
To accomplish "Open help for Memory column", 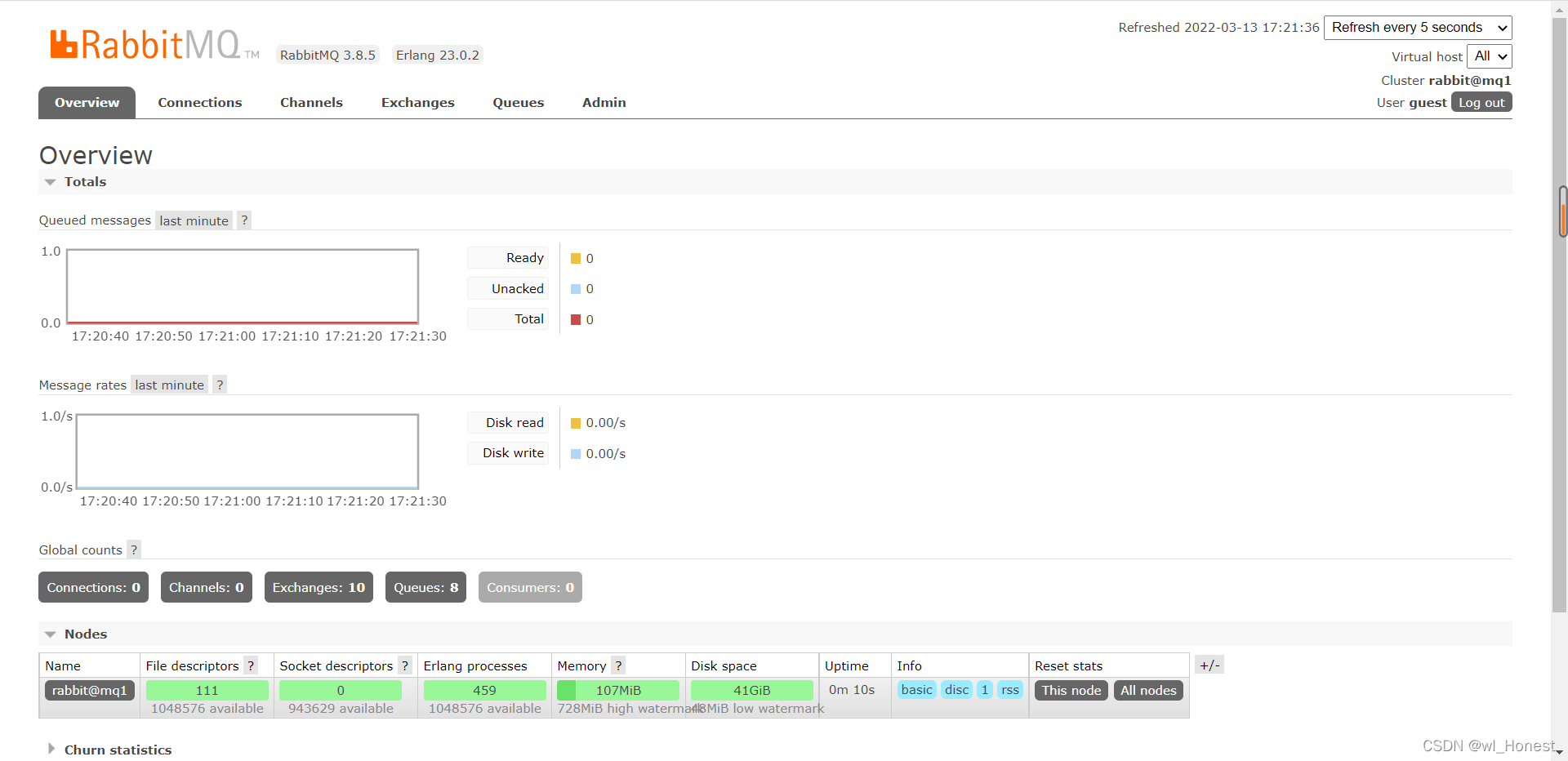I will coord(618,665).
